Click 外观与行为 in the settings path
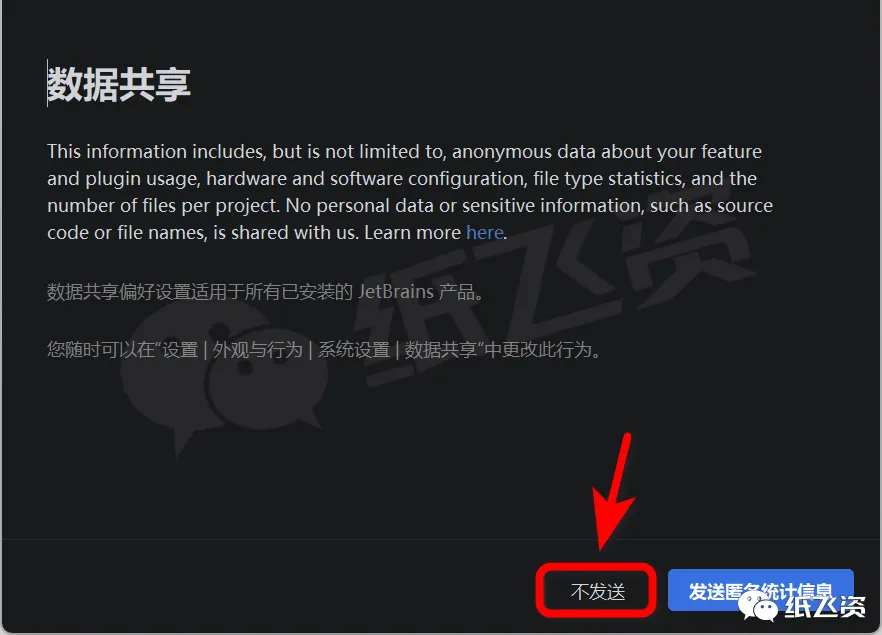Screen dimensions: 882x635 tap(258, 350)
